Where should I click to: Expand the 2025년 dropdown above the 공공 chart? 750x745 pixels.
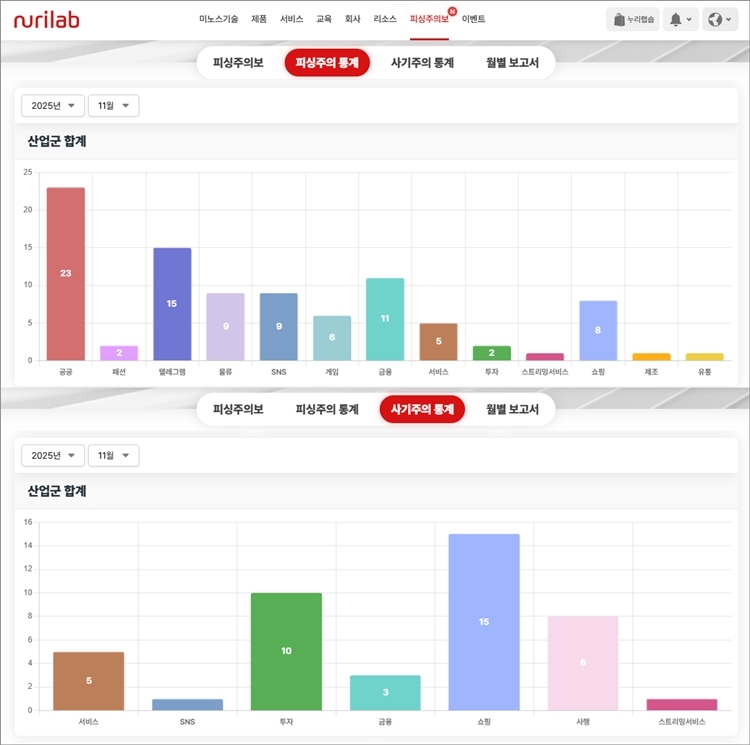coord(53,105)
